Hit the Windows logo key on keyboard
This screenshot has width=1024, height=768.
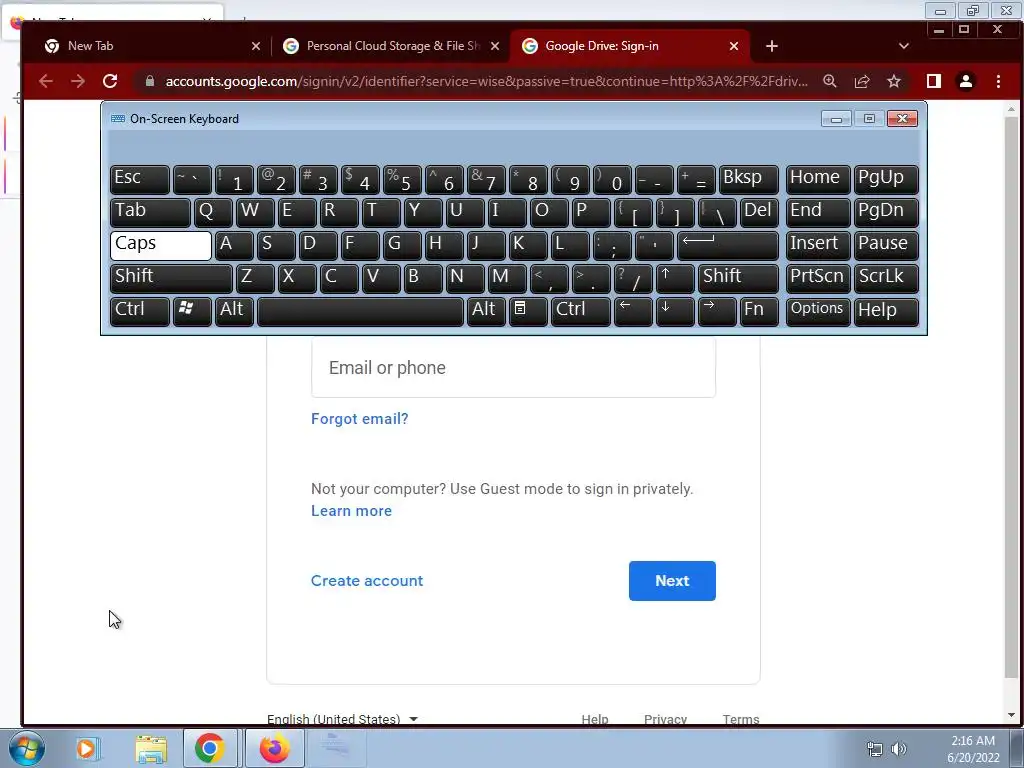click(x=192, y=312)
